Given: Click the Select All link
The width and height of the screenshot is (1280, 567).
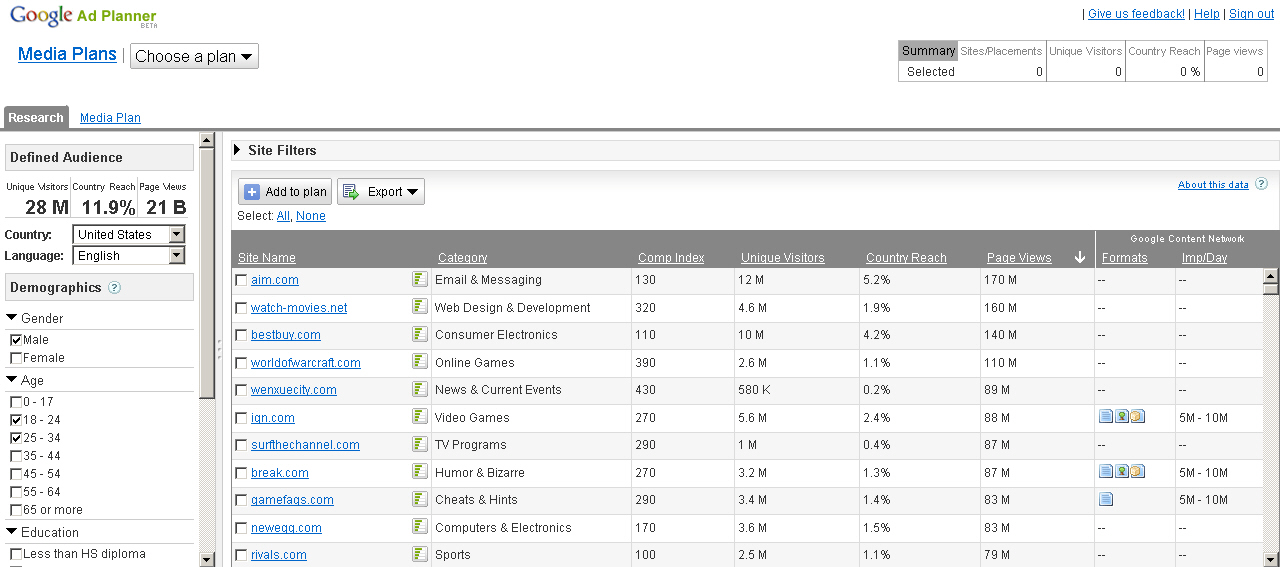Looking at the screenshot, I should pyautogui.click(x=283, y=216).
